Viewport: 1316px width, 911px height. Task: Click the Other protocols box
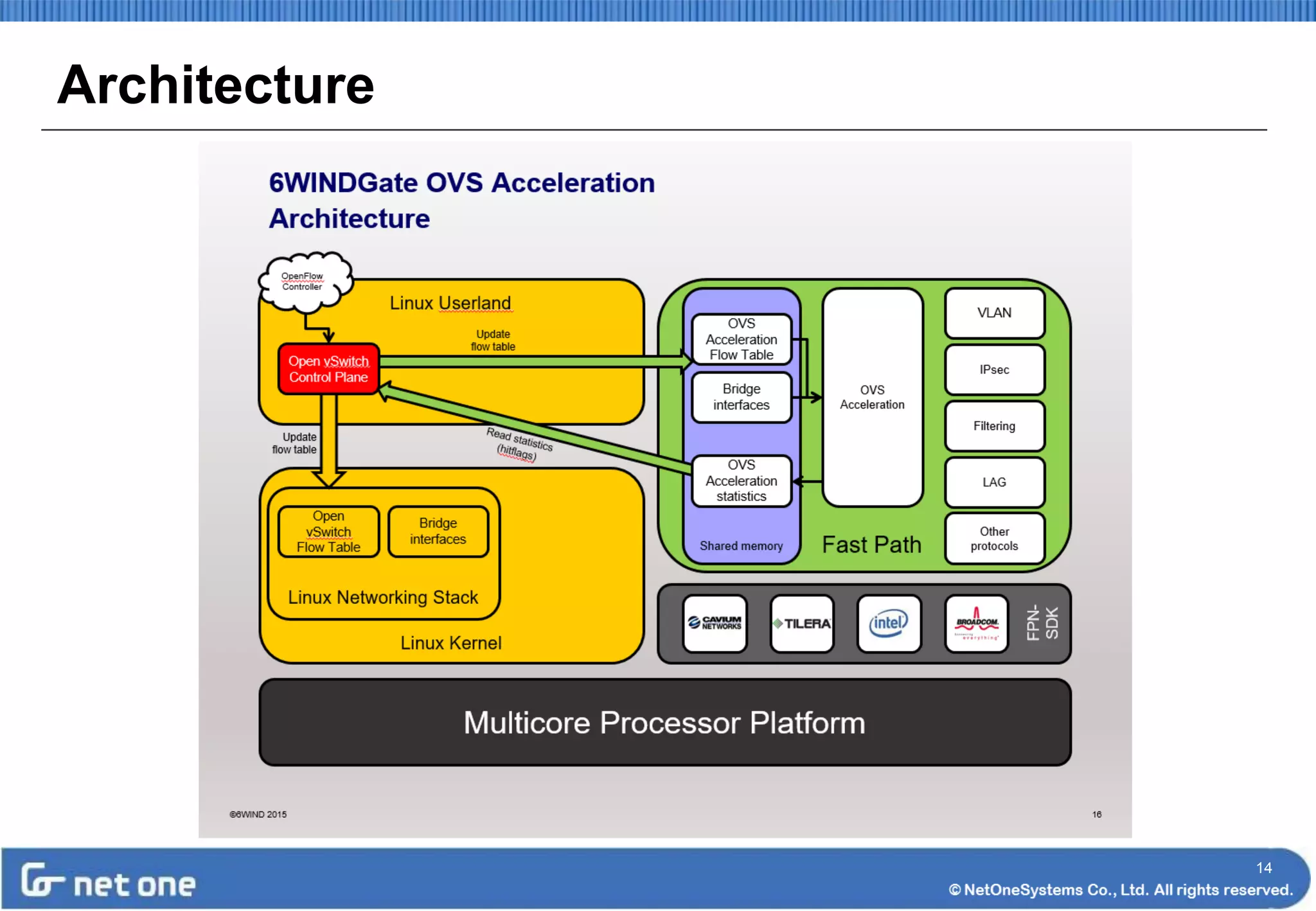coord(994,538)
